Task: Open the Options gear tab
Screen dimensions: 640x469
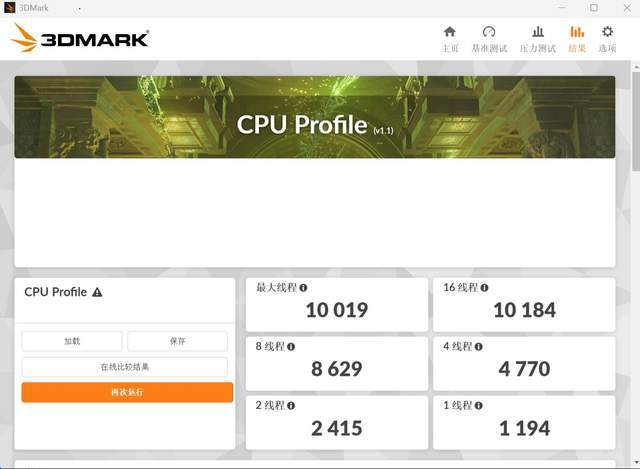Action: pyautogui.click(x=607, y=40)
